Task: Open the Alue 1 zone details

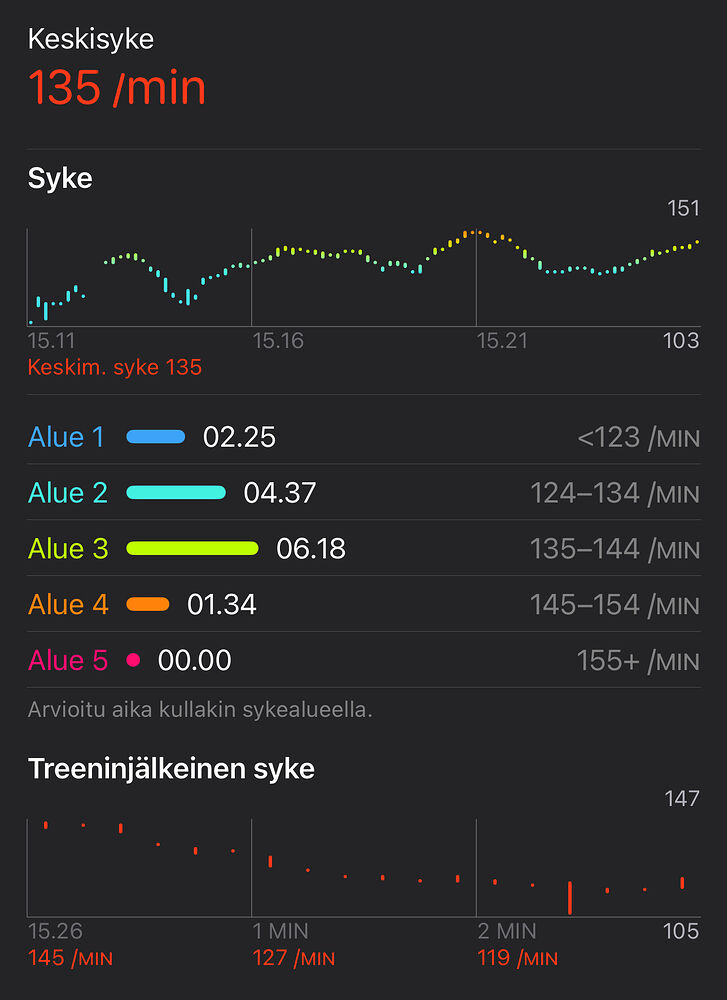Action: click(66, 436)
